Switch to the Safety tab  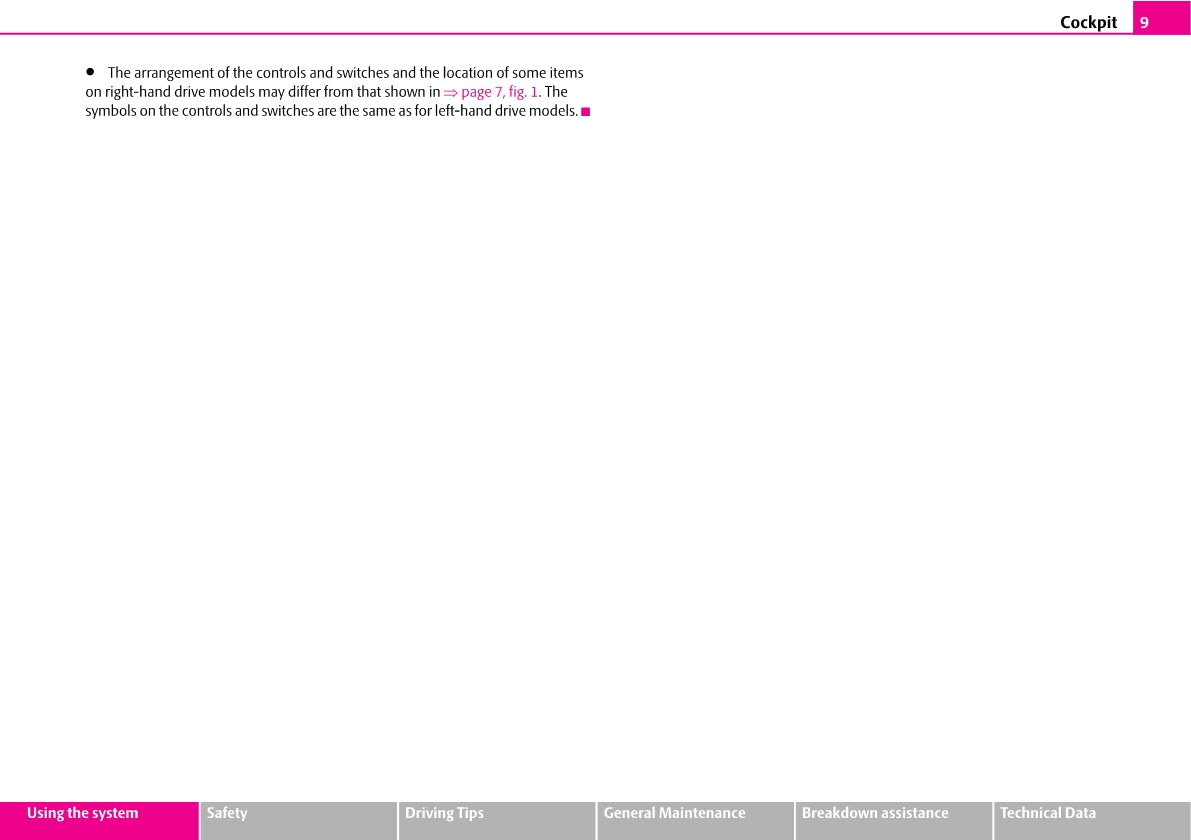click(x=227, y=814)
